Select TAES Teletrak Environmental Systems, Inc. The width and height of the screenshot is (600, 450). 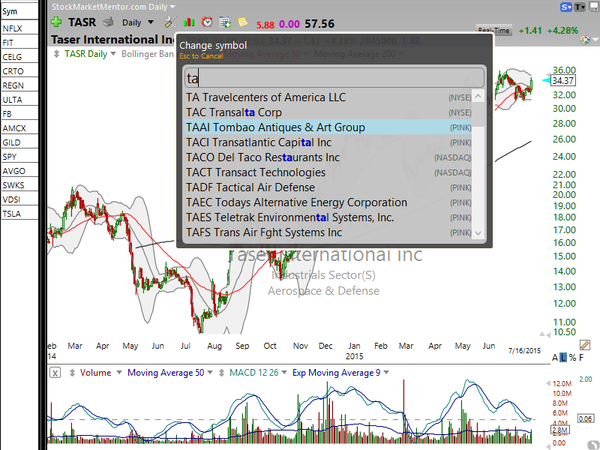[328, 217]
